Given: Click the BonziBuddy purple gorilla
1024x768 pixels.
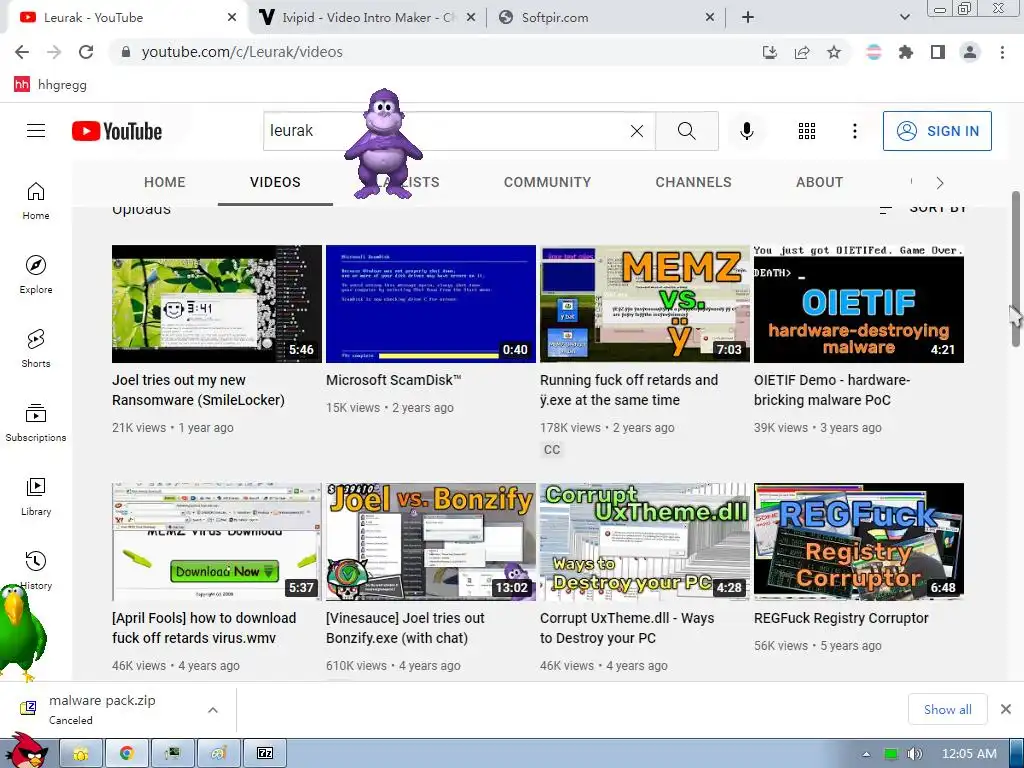Looking at the screenshot, I should [384, 144].
